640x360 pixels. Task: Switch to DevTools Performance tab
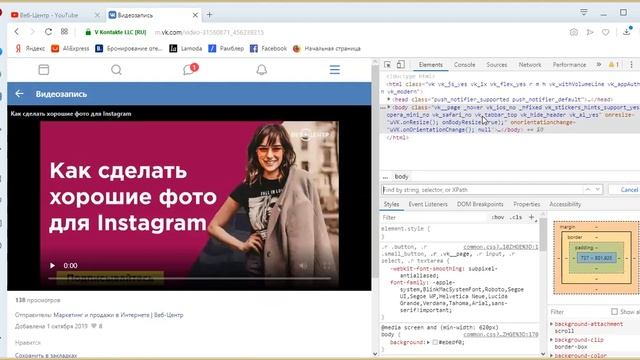point(569,64)
